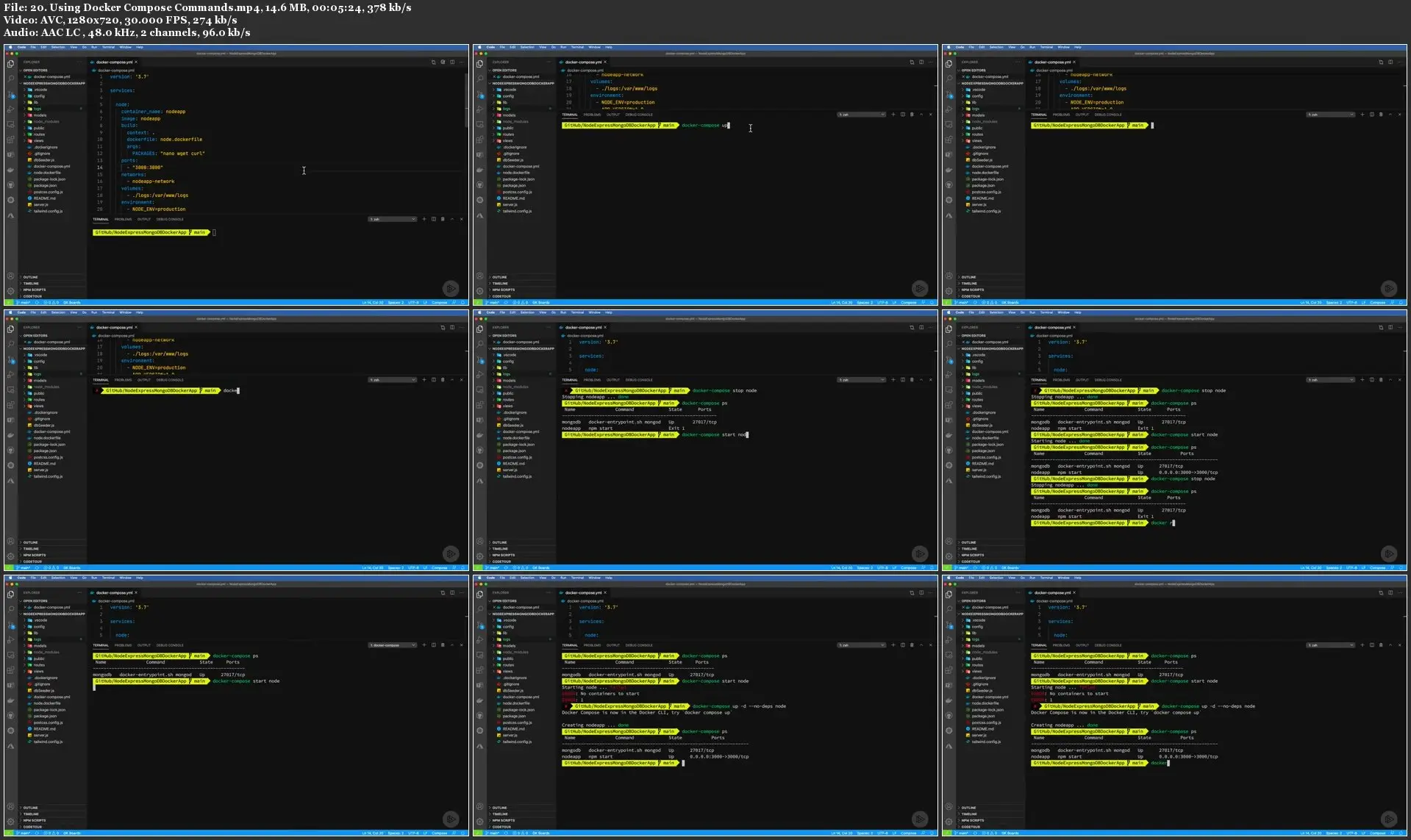Click GK Boards in the fifth thumbnail's status bar

click(x=540, y=567)
